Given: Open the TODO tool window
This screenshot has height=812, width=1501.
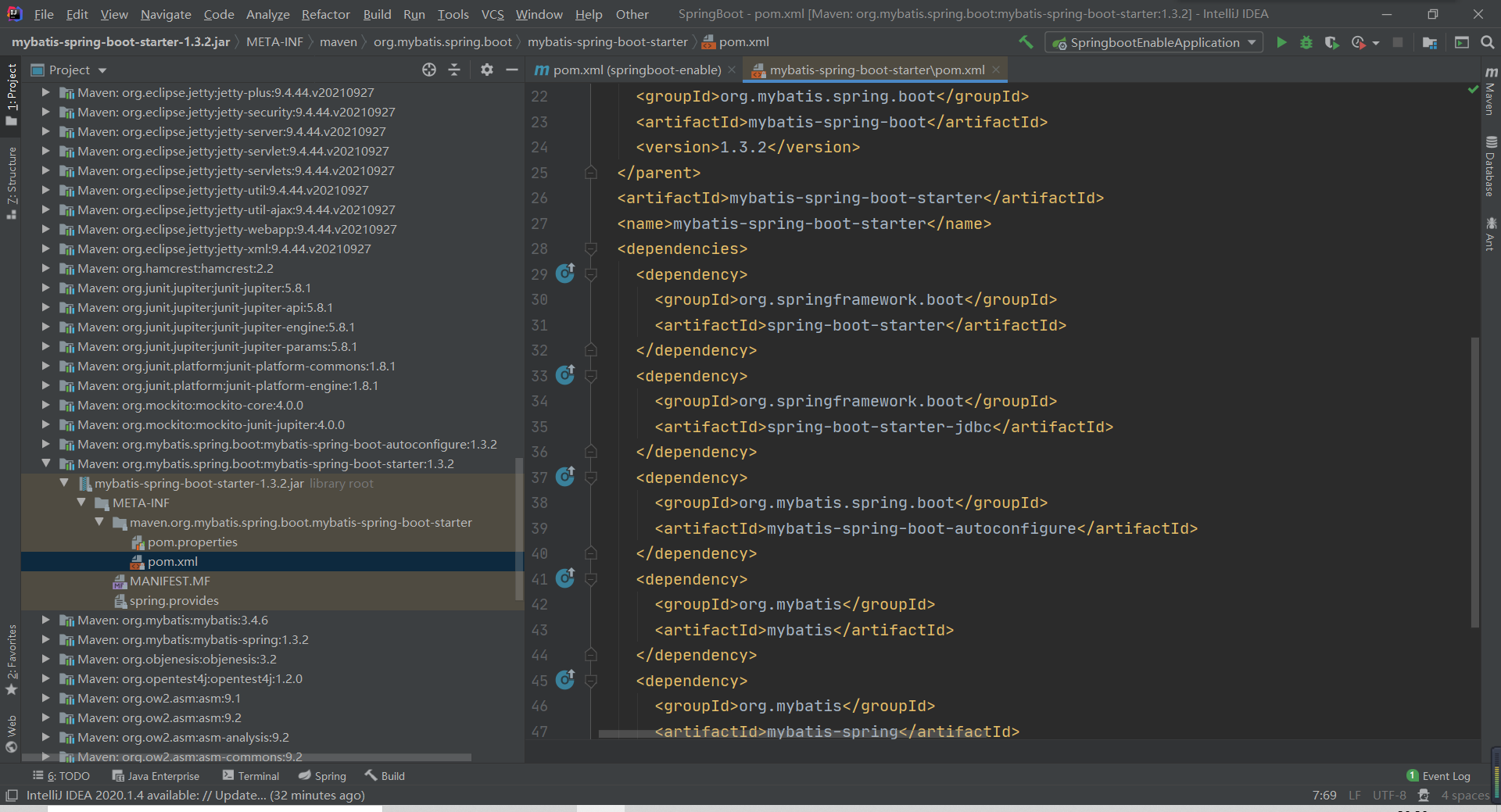Looking at the screenshot, I should coord(62,776).
